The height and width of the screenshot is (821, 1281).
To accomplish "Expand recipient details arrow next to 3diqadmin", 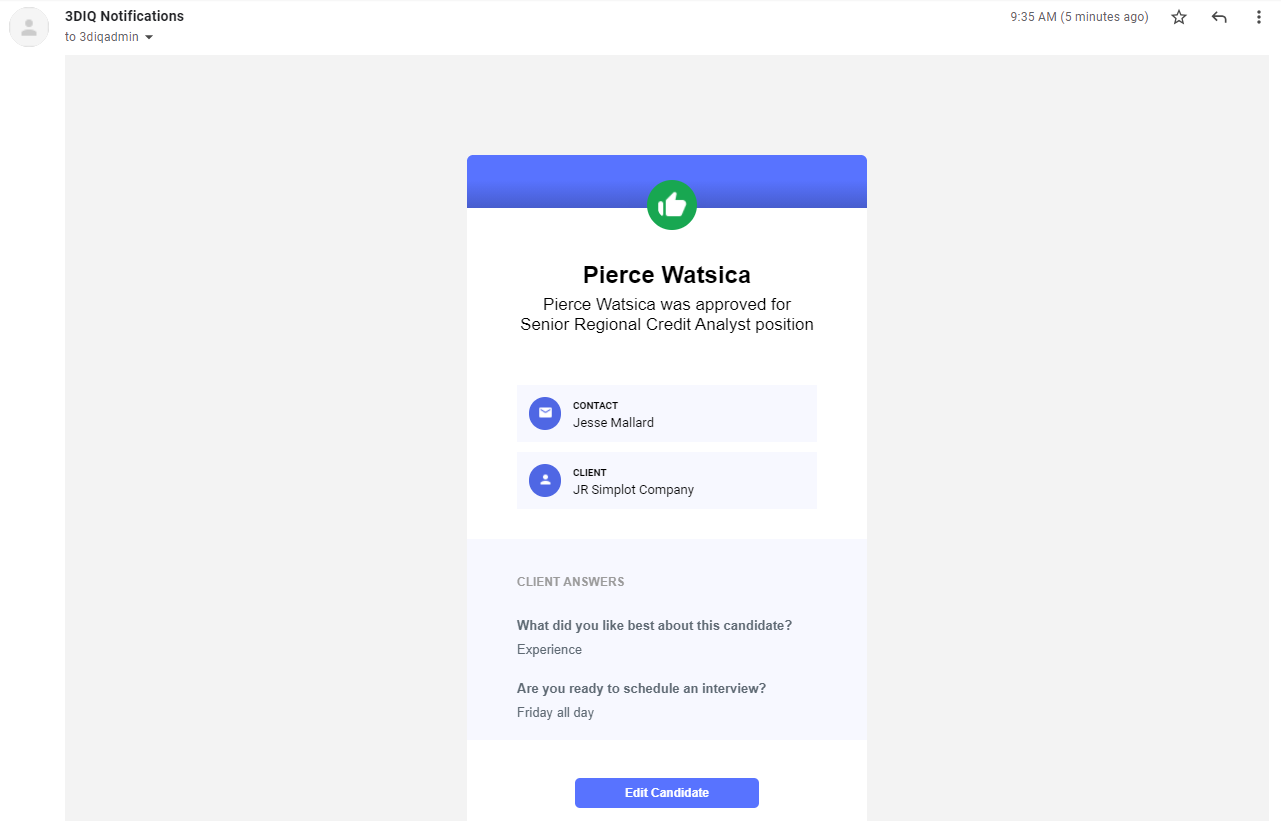I will (x=149, y=38).
